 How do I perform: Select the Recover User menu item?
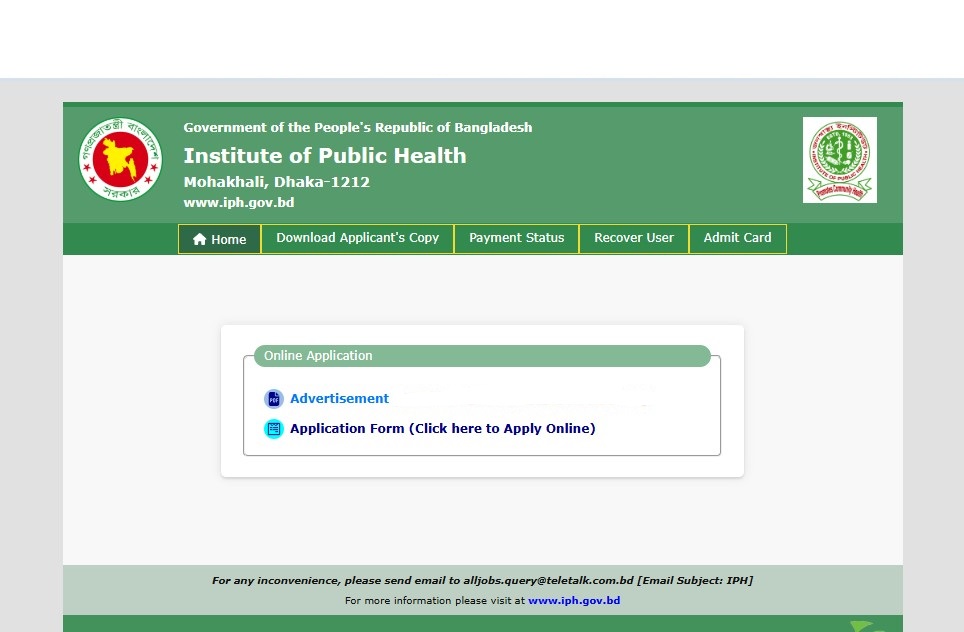(634, 238)
